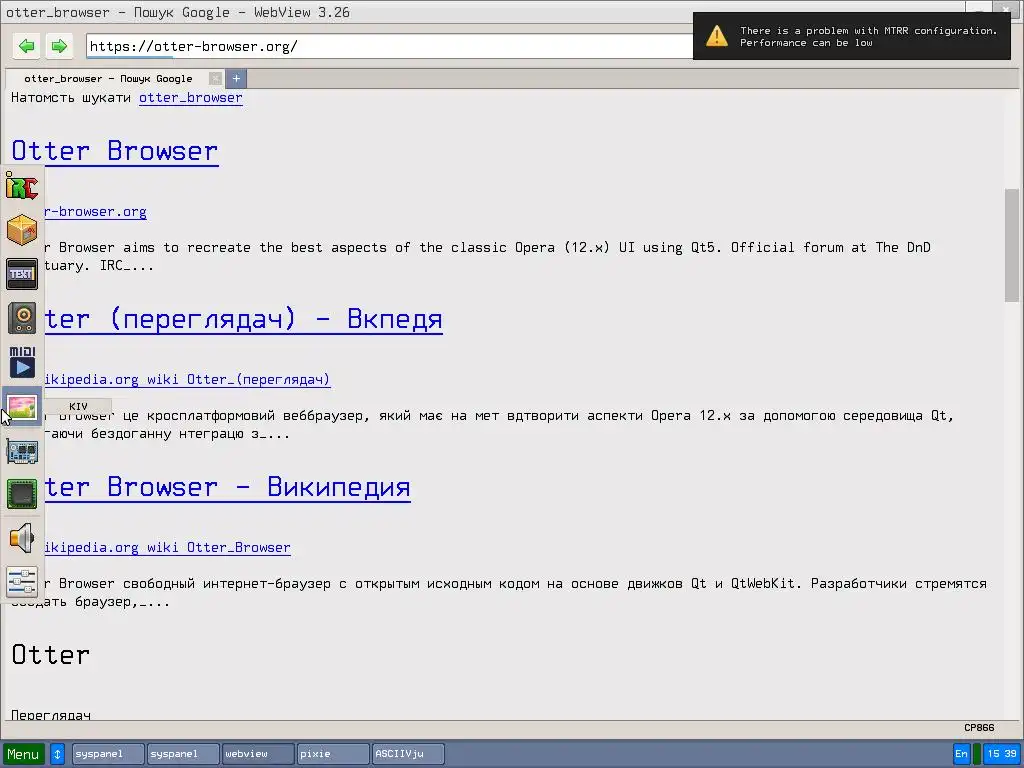Switch to syspanel task next to webview

click(183, 754)
